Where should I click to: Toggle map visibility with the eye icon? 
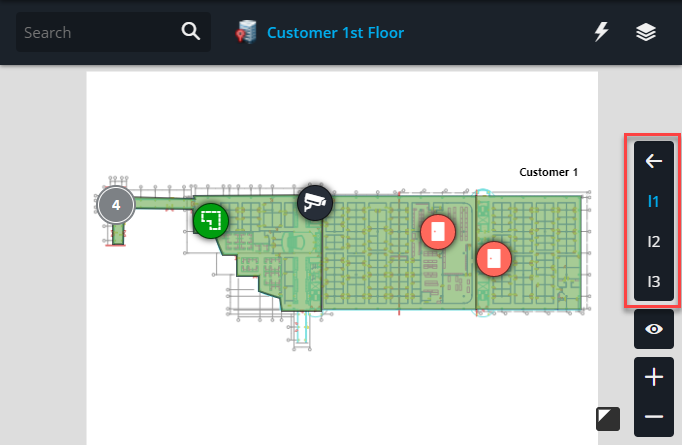tap(654, 328)
